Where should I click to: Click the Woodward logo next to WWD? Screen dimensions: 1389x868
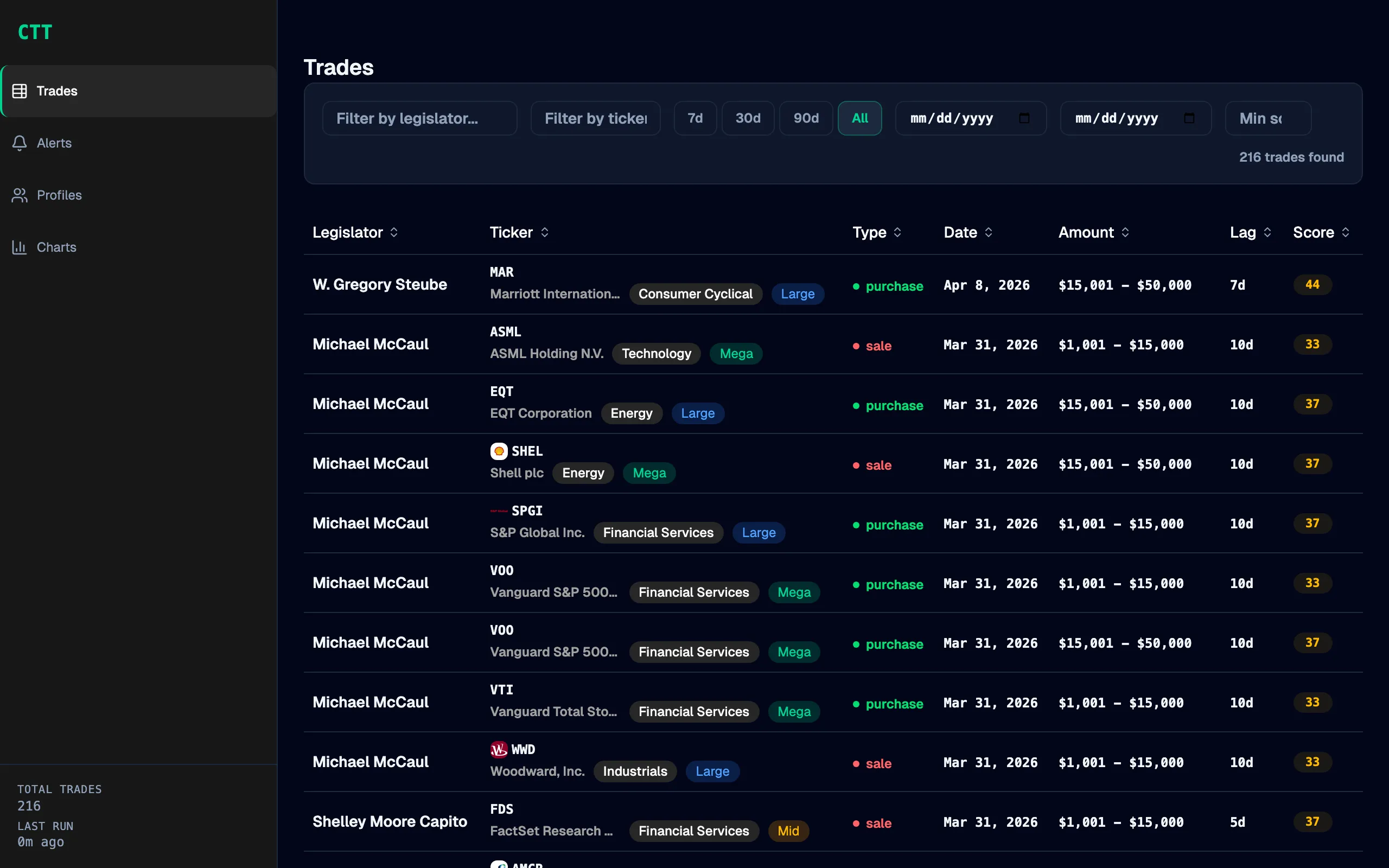click(499, 750)
